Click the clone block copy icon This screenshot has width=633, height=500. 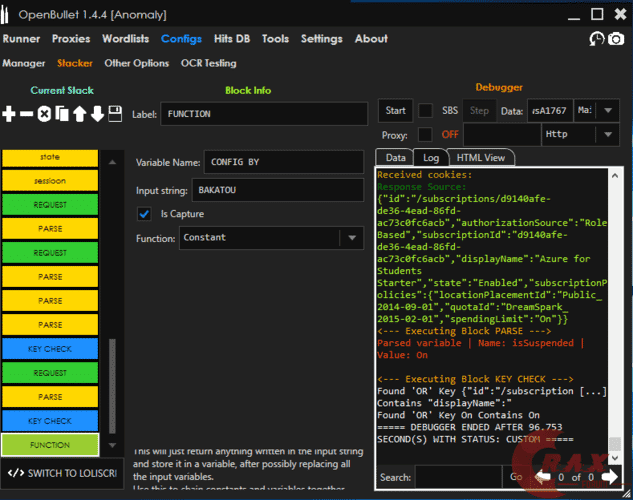[62, 114]
